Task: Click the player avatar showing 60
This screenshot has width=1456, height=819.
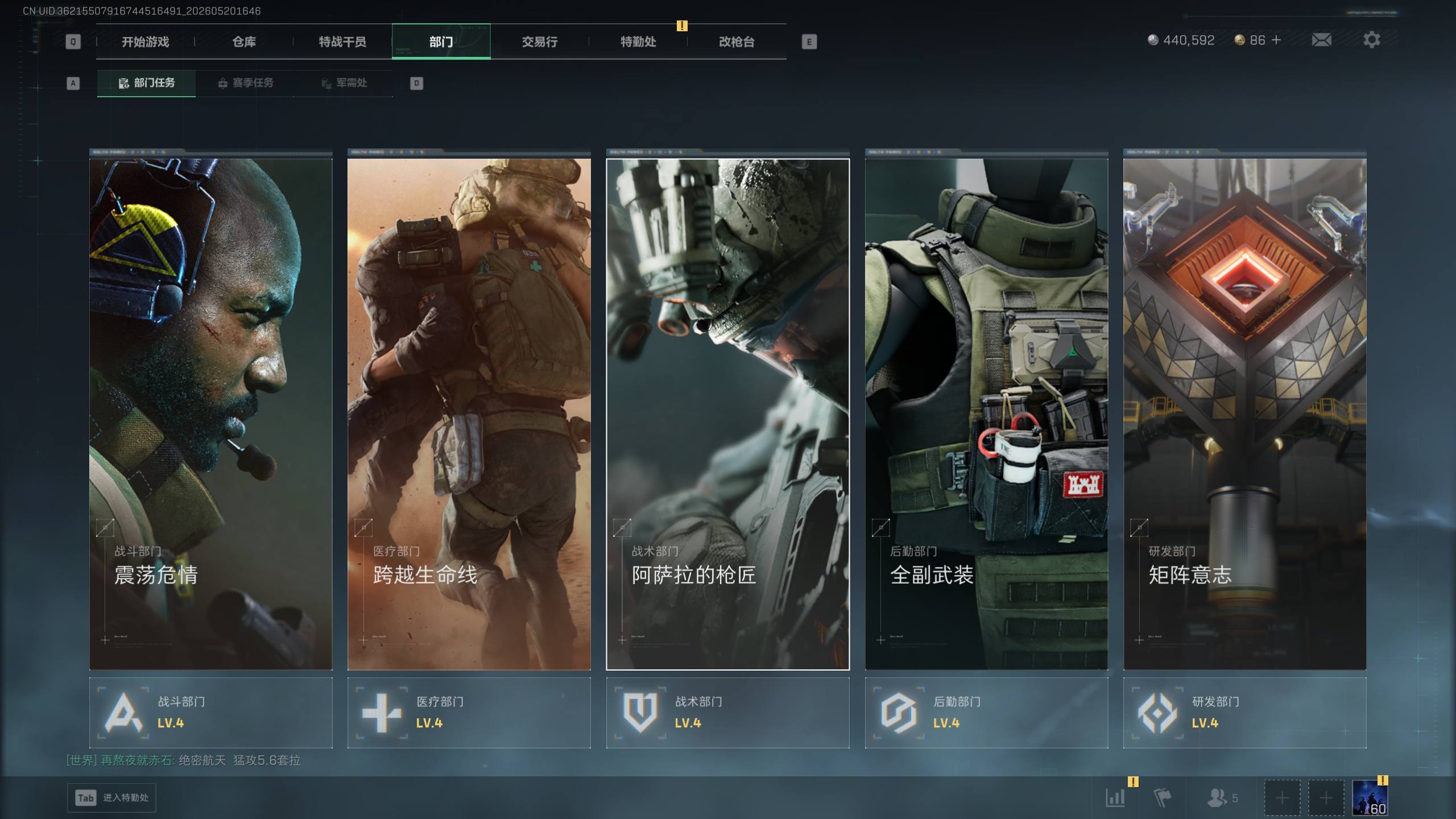Action: (1370, 797)
